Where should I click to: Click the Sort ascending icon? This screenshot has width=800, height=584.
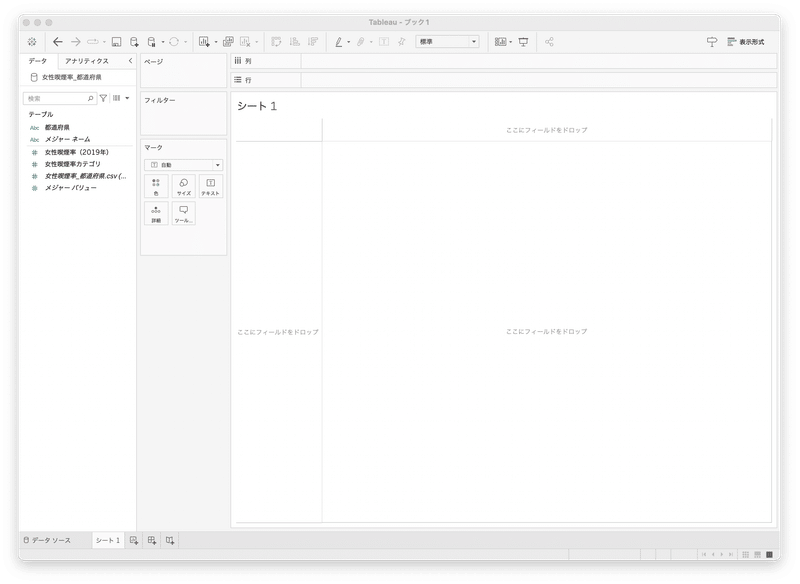pyautogui.click(x=294, y=42)
